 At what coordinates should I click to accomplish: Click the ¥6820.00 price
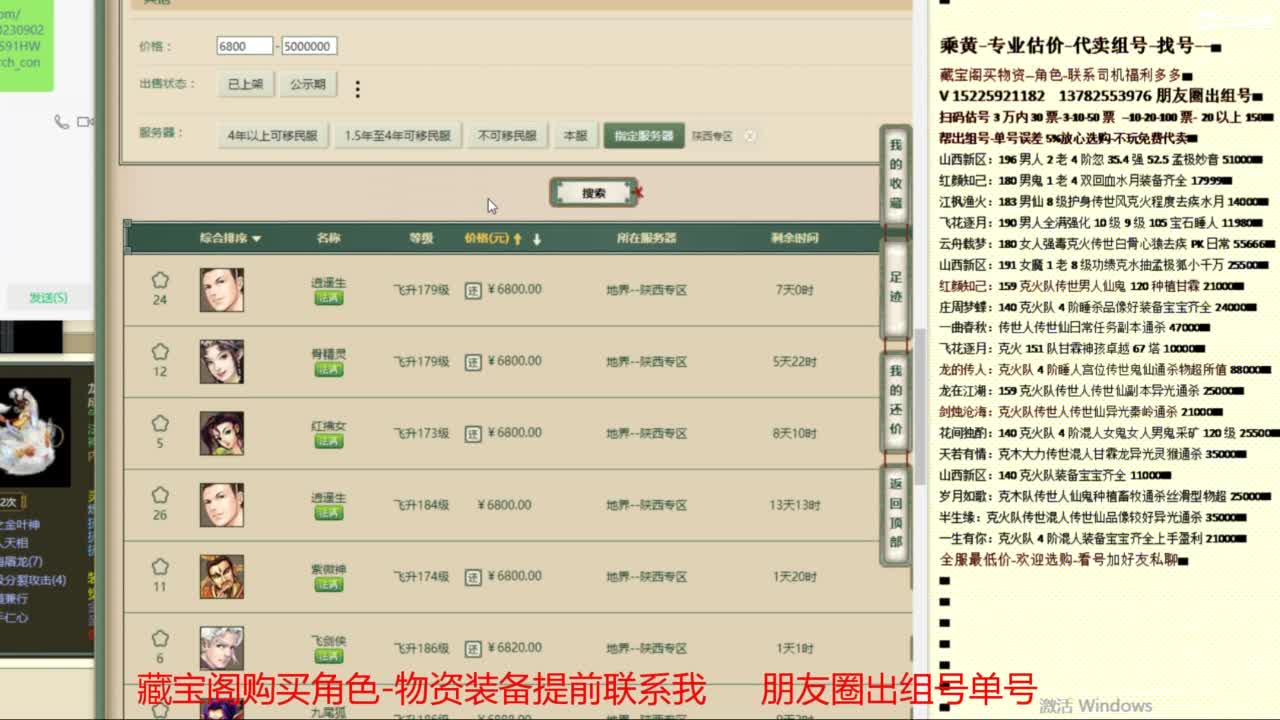[514, 648]
